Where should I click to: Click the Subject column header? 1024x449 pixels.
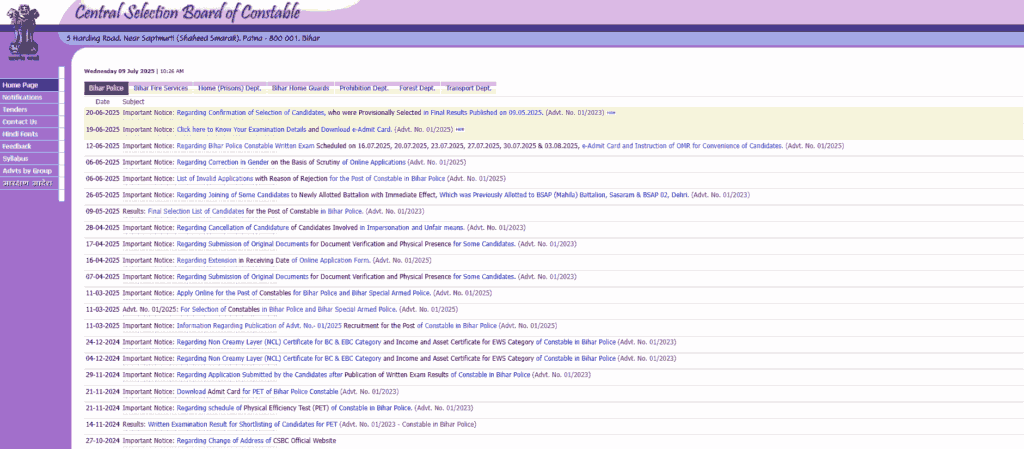(x=133, y=102)
